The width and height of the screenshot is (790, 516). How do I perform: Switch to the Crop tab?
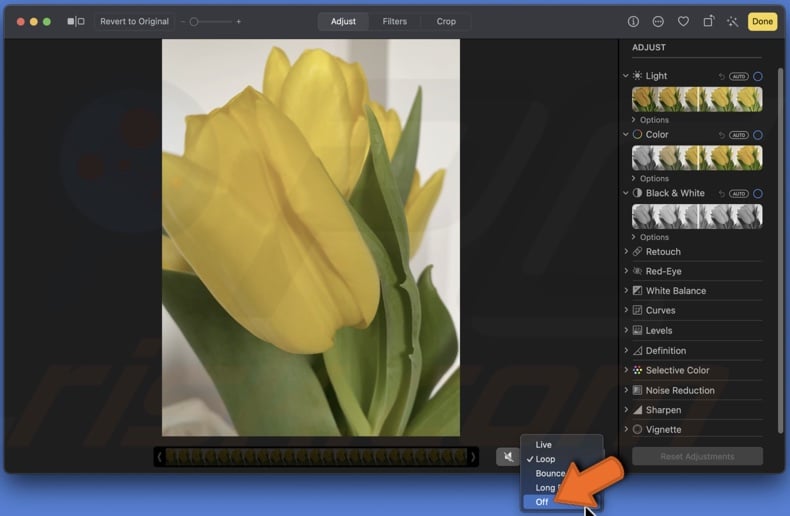tap(446, 21)
